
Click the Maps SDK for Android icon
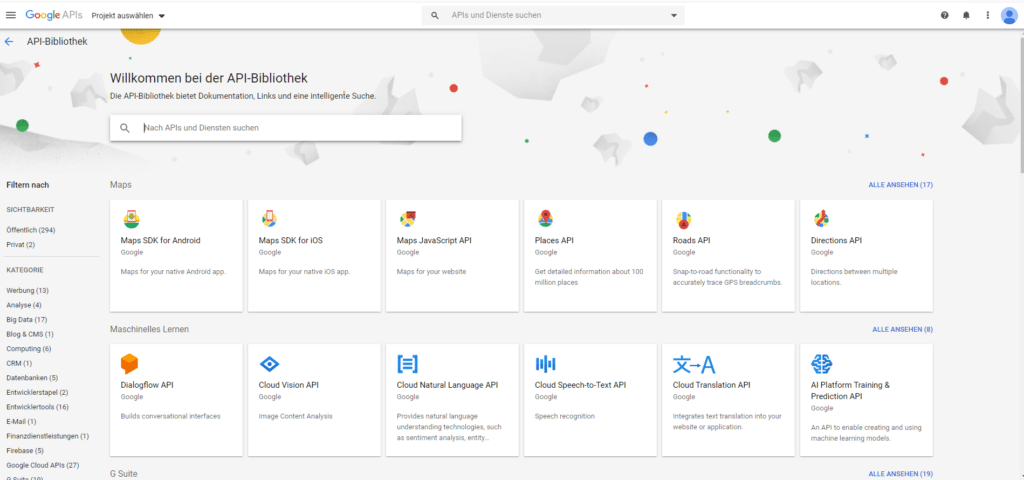click(x=131, y=219)
